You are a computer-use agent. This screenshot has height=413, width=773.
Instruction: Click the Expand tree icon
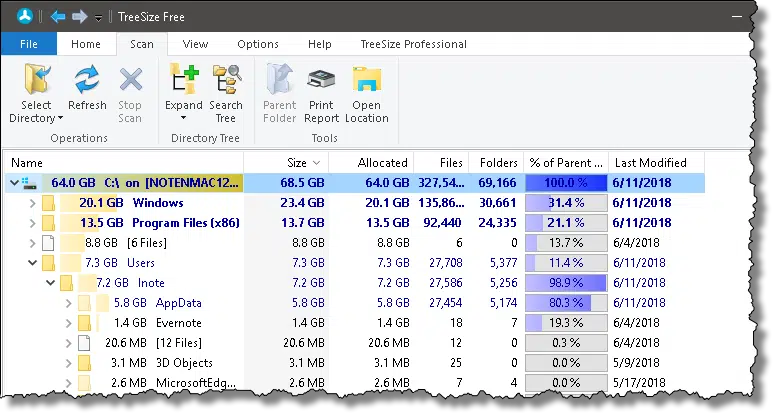click(184, 79)
